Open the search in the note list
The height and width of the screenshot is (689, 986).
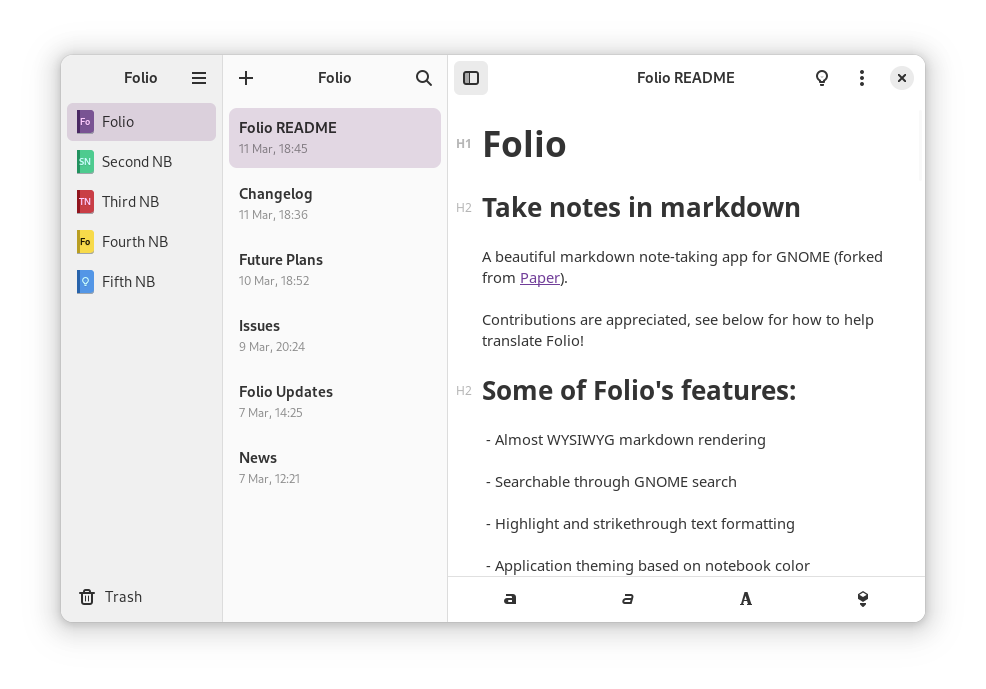pos(423,78)
